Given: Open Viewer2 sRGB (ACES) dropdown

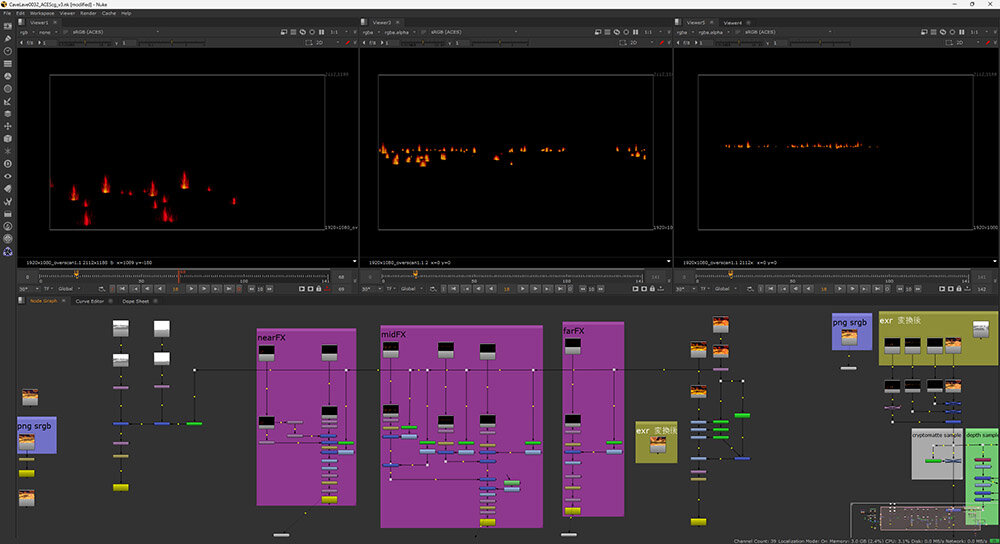Looking at the screenshot, I should tap(472, 32).
